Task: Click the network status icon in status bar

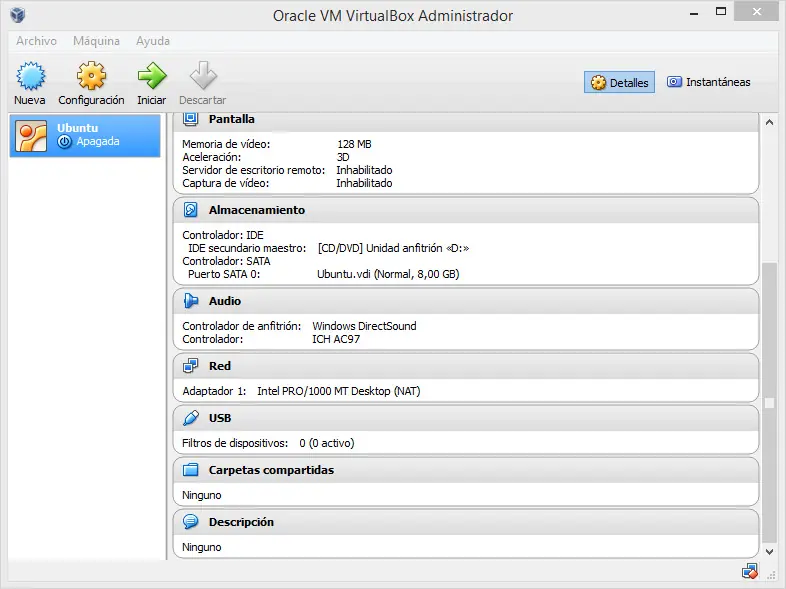Action: (x=750, y=571)
